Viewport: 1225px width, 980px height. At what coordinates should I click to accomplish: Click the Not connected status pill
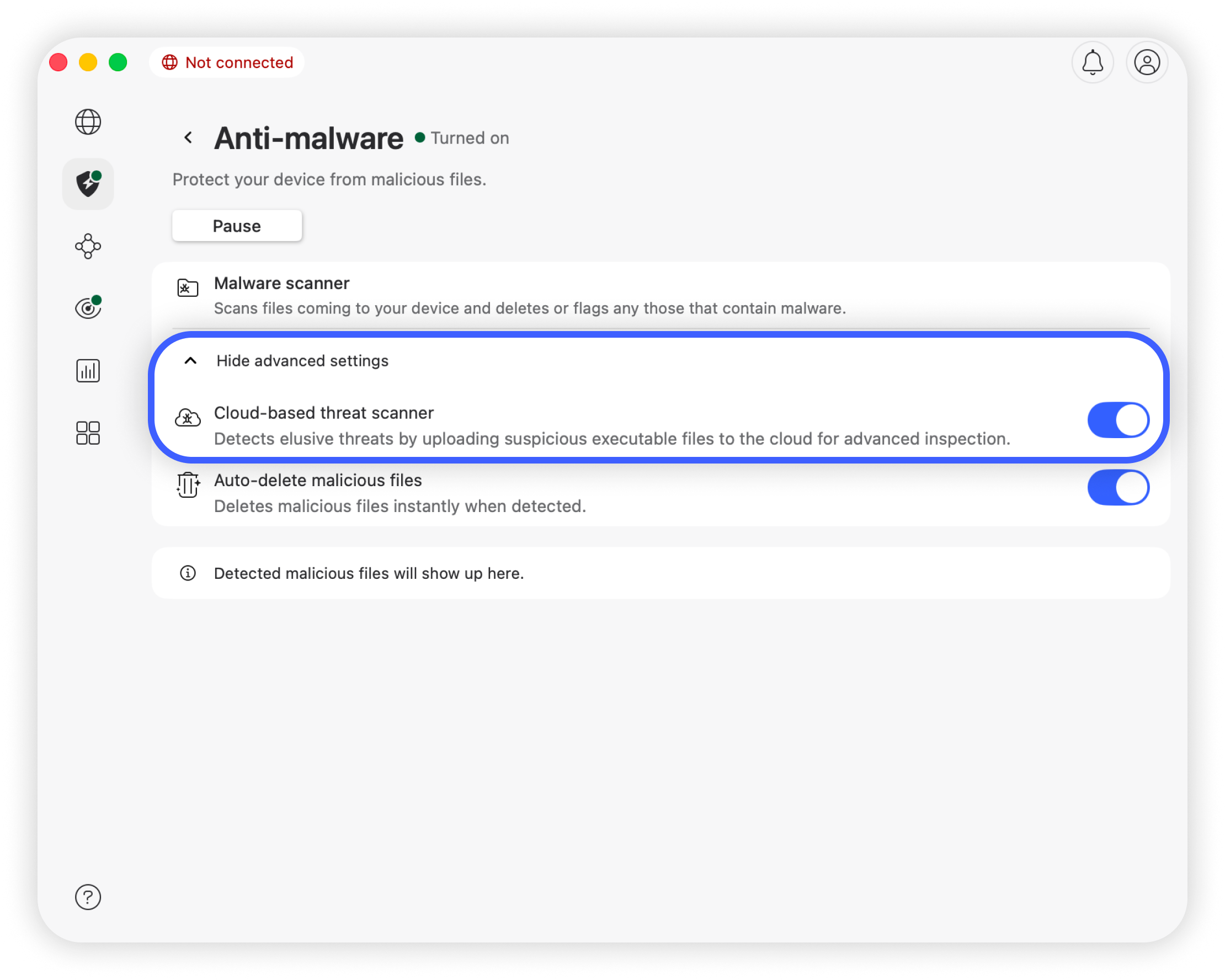(227, 62)
